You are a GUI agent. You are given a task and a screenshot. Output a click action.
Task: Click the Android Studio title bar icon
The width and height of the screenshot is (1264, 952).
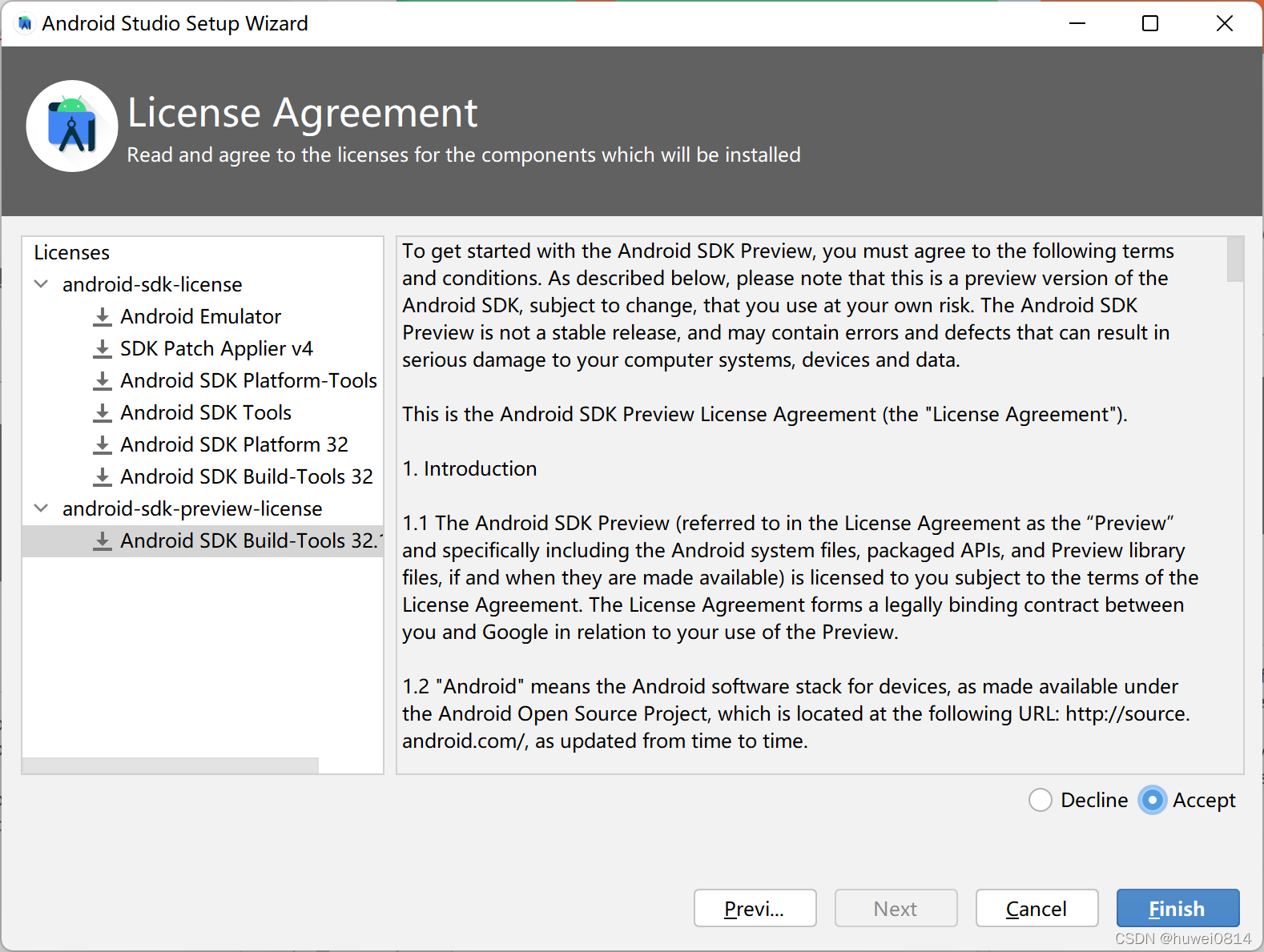click(25, 24)
